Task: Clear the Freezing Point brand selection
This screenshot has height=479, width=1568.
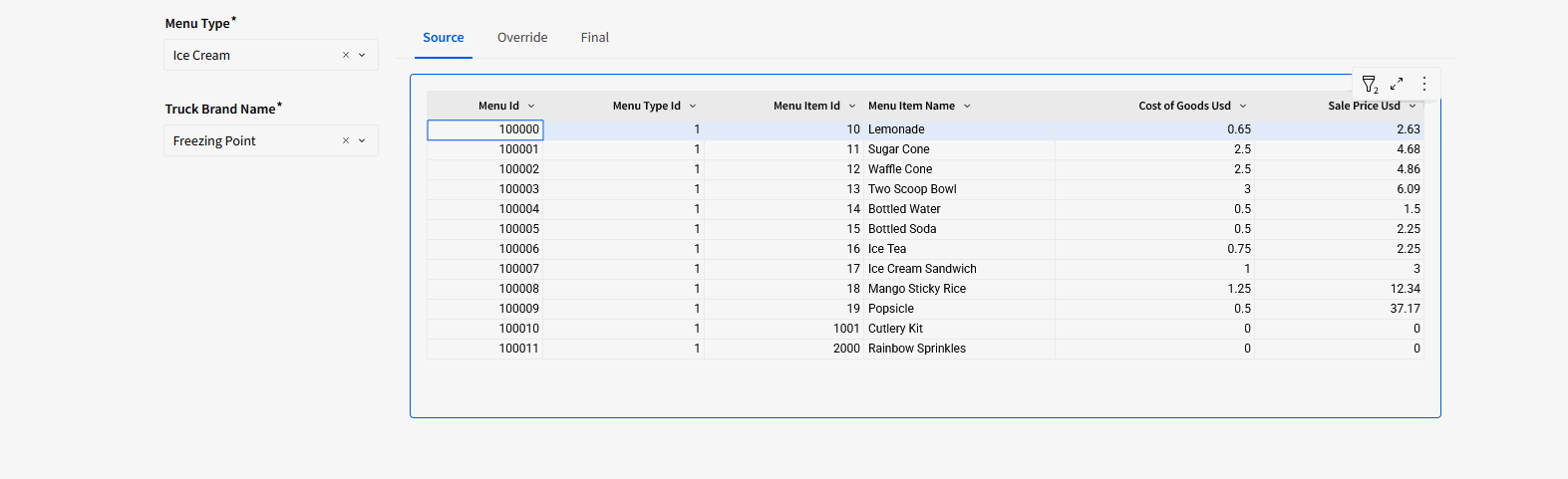Action: click(346, 141)
